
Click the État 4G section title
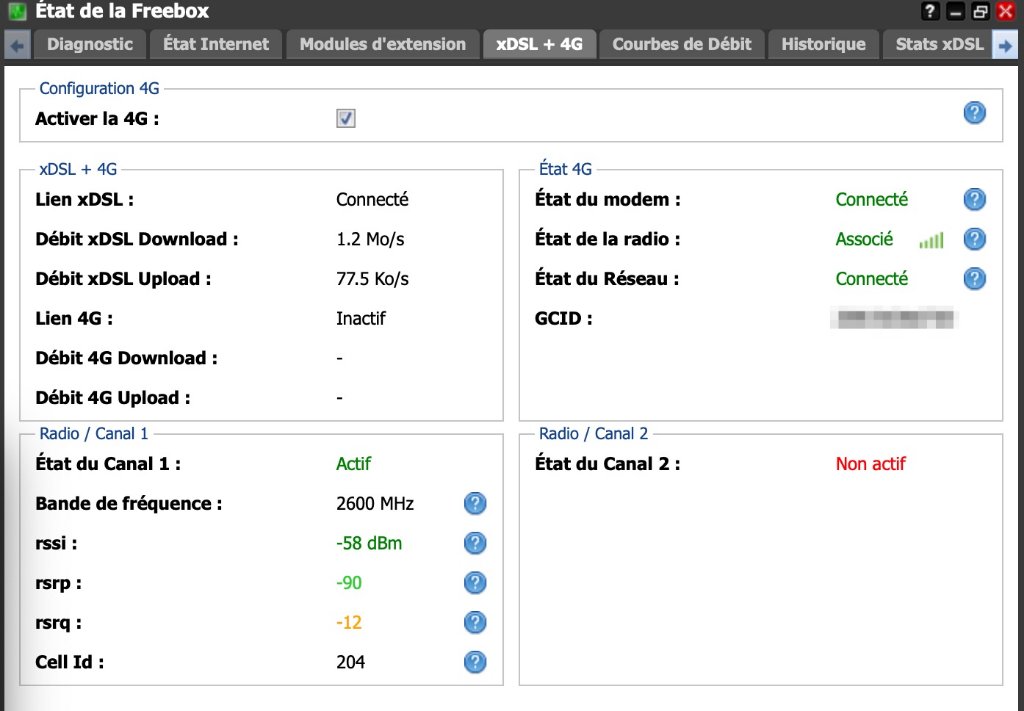click(565, 169)
